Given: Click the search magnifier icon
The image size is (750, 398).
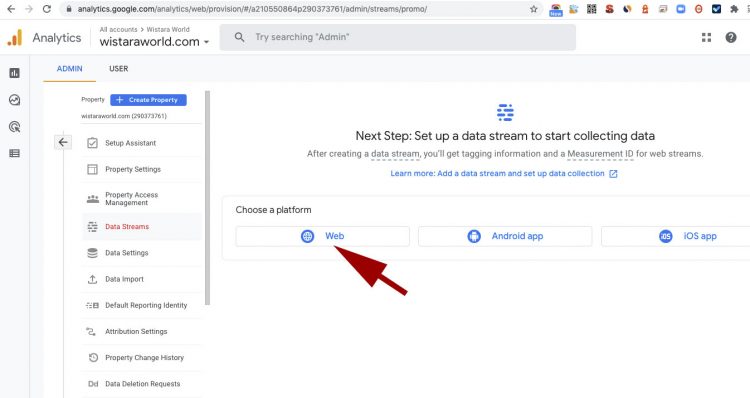Looking at the screenshot, I should (x=239, y=37).
